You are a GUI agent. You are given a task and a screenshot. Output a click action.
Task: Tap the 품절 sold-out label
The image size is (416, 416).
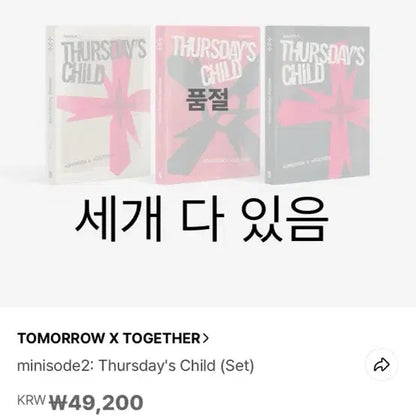(207, 100)
